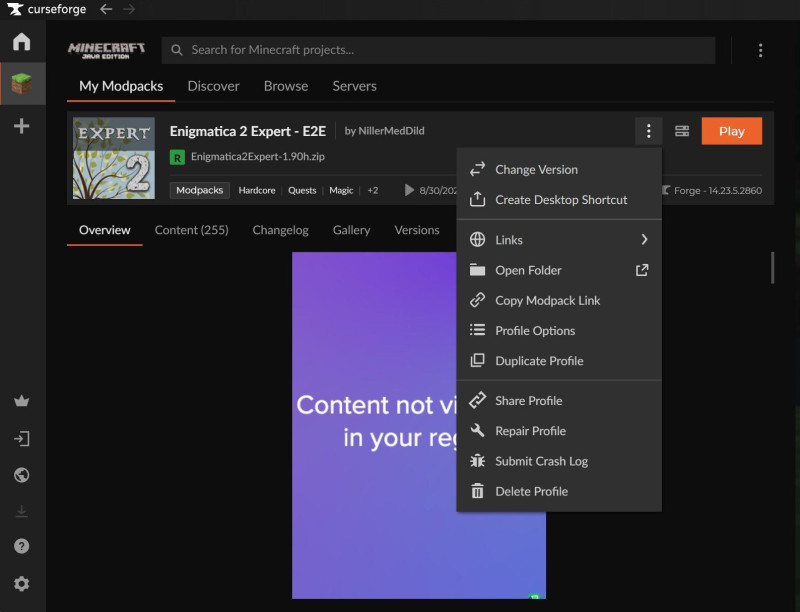Choose Change Version from context menu
The image size is (800, 612).
(x=559, y=169)
